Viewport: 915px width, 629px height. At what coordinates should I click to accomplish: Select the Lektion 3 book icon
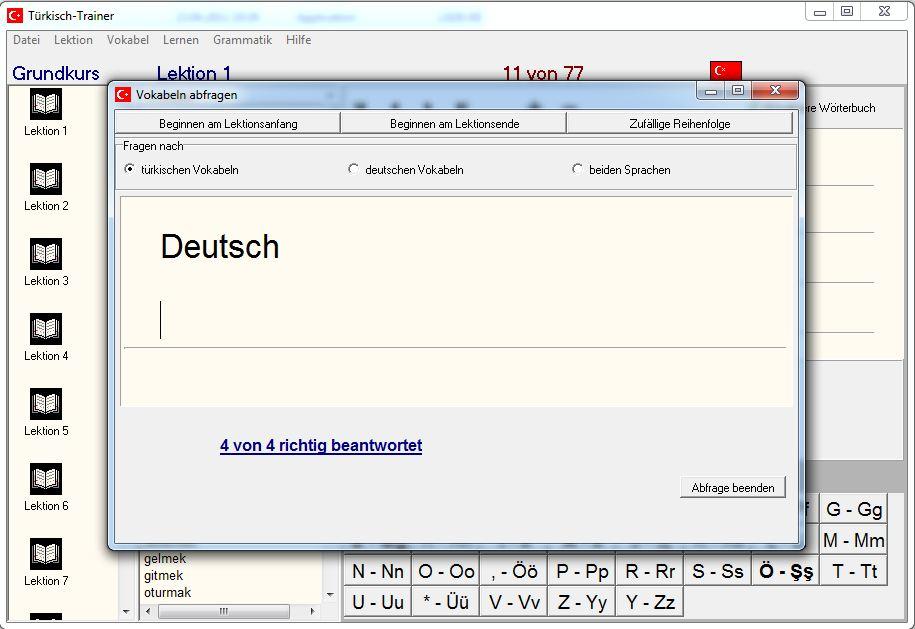[46, 254]
